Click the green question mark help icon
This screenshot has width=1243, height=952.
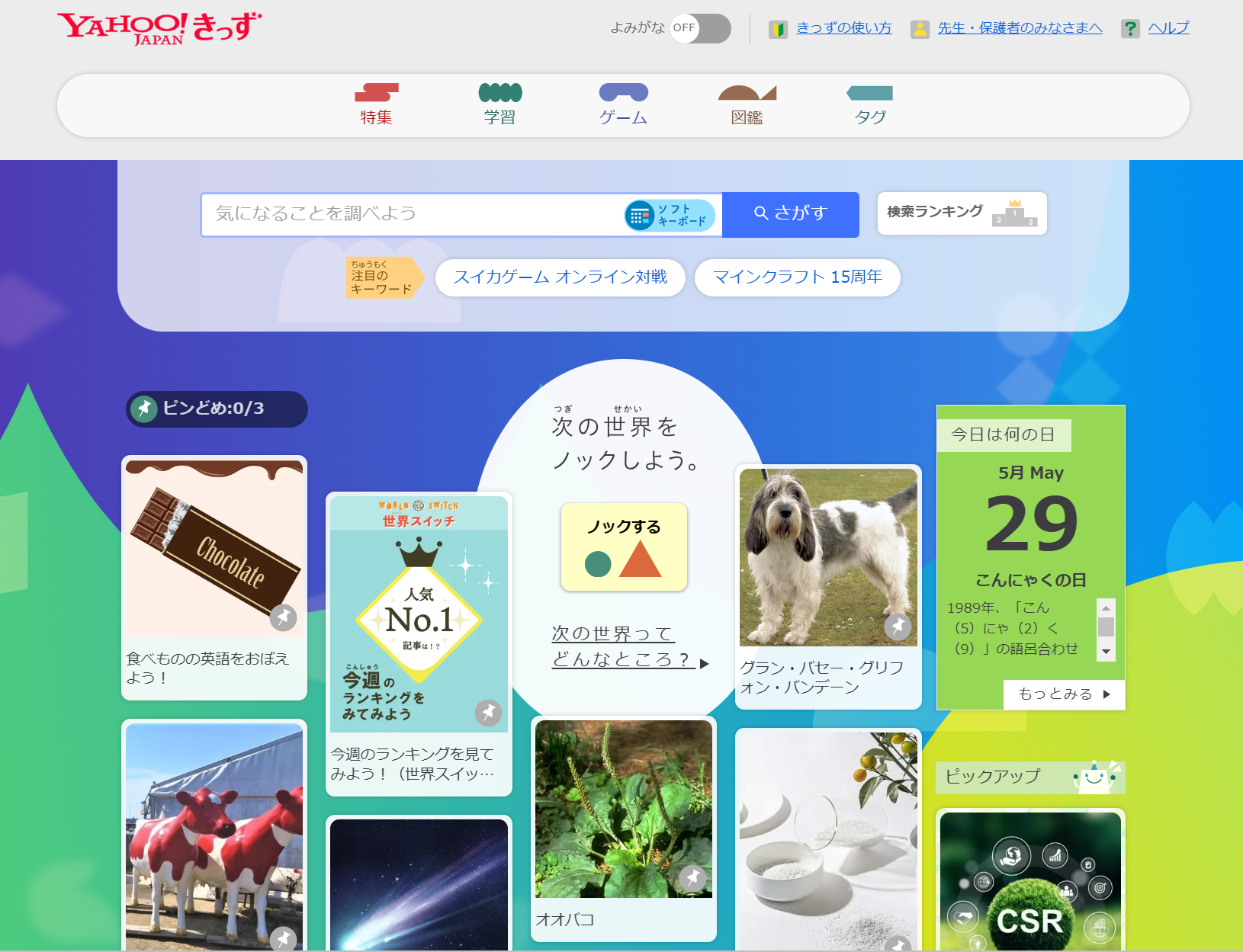[1130, 29]
